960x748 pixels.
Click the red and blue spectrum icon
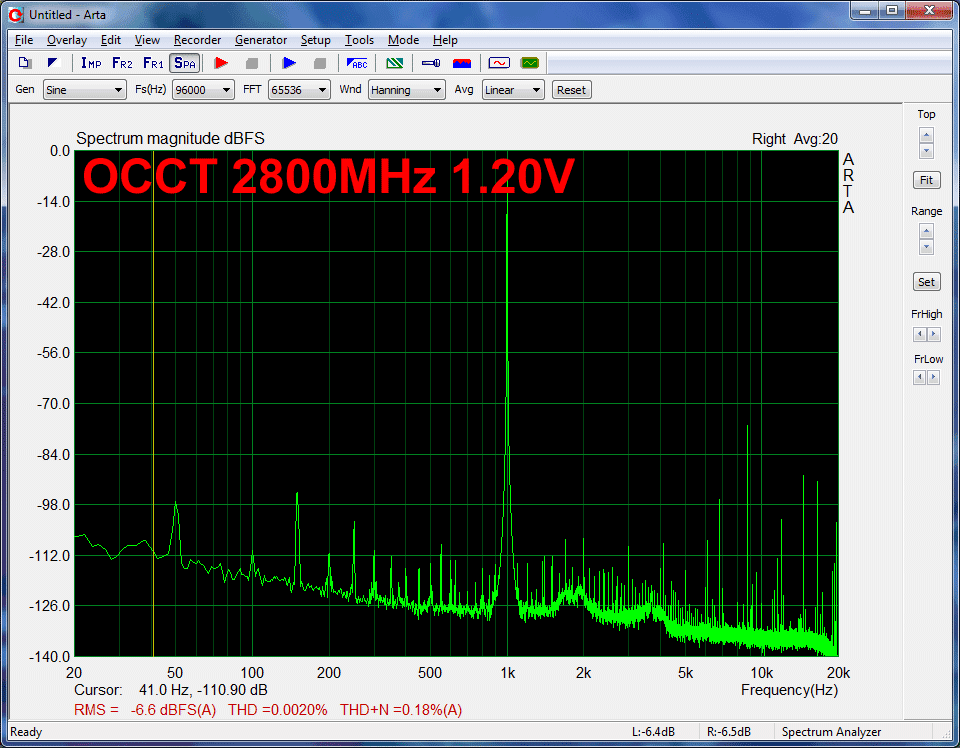coord(462,63)
